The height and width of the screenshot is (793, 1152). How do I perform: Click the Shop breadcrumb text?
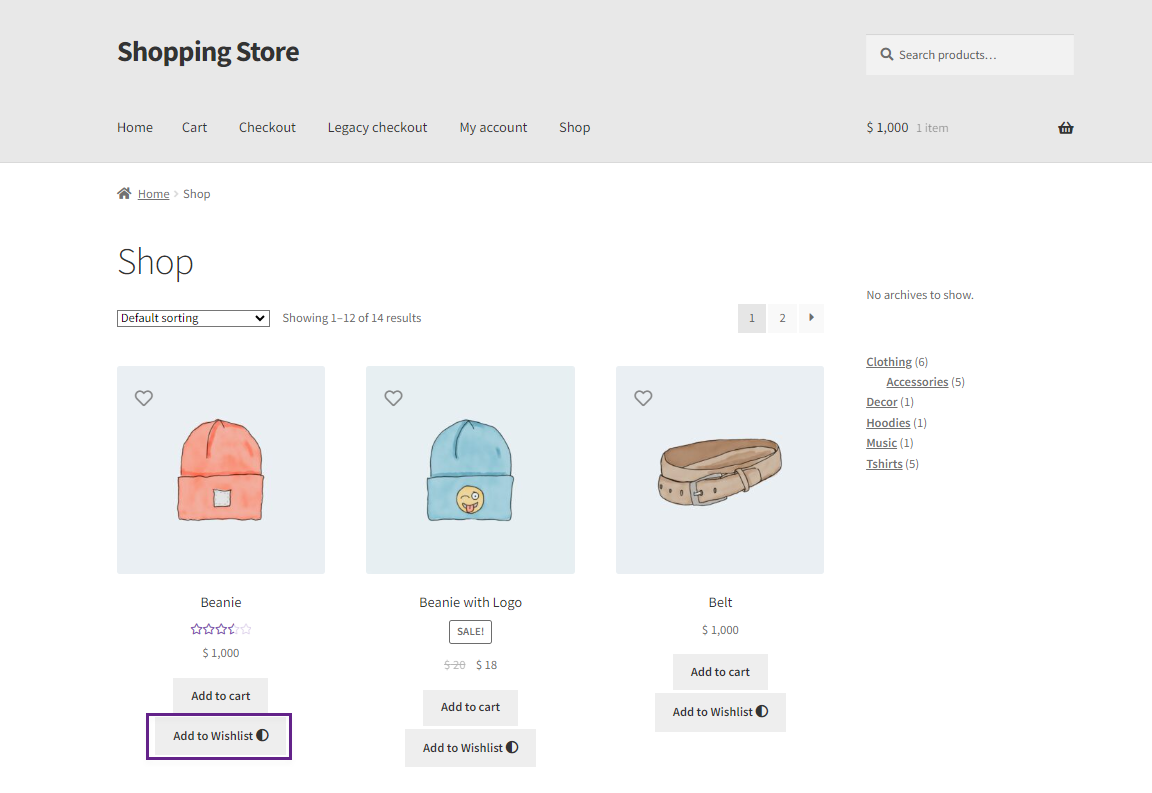tap(197, 194)
